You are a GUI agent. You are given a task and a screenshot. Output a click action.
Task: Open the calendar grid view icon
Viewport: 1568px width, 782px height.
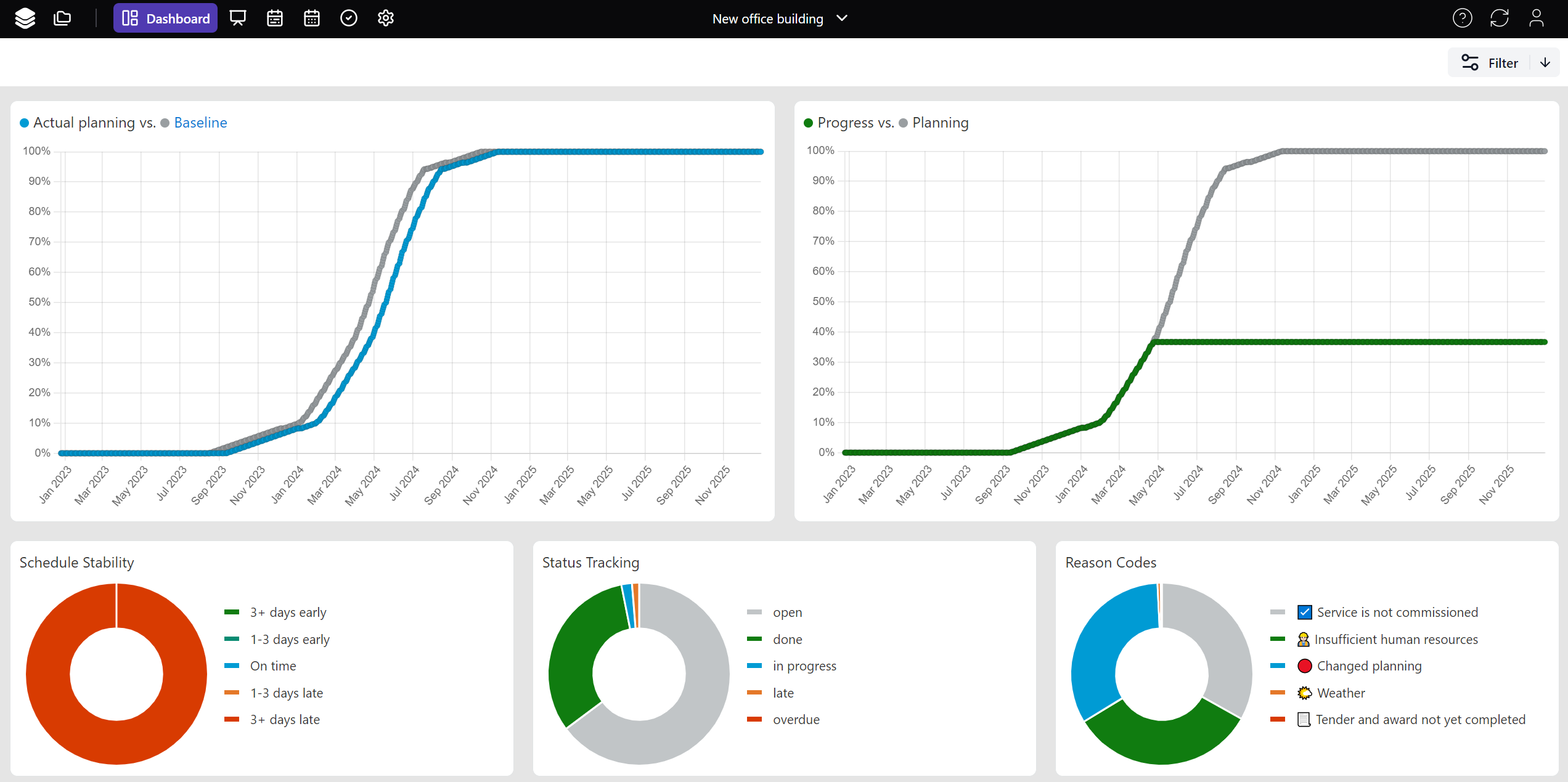tap(312, 18)
